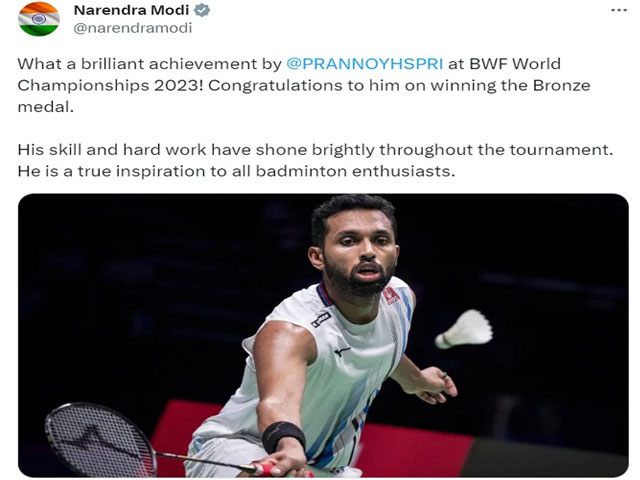Click the "His skill and hard work" sentence
This screenshot has height=480, width=640.
(x=140, y=149)
